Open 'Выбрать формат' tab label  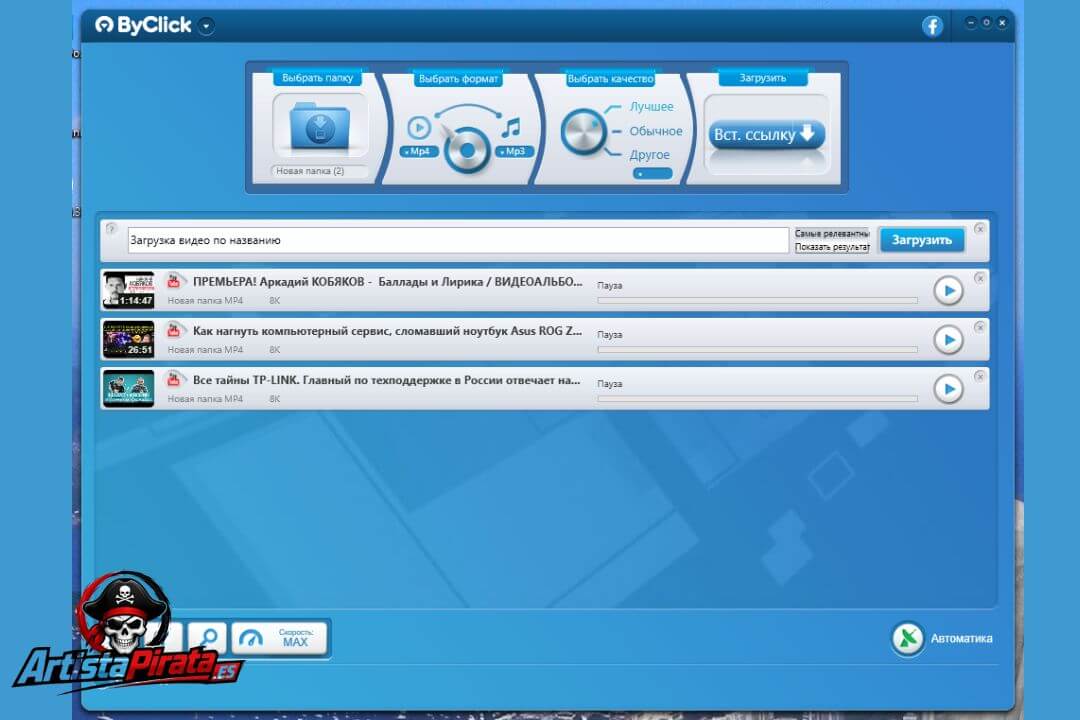point(458,79)
